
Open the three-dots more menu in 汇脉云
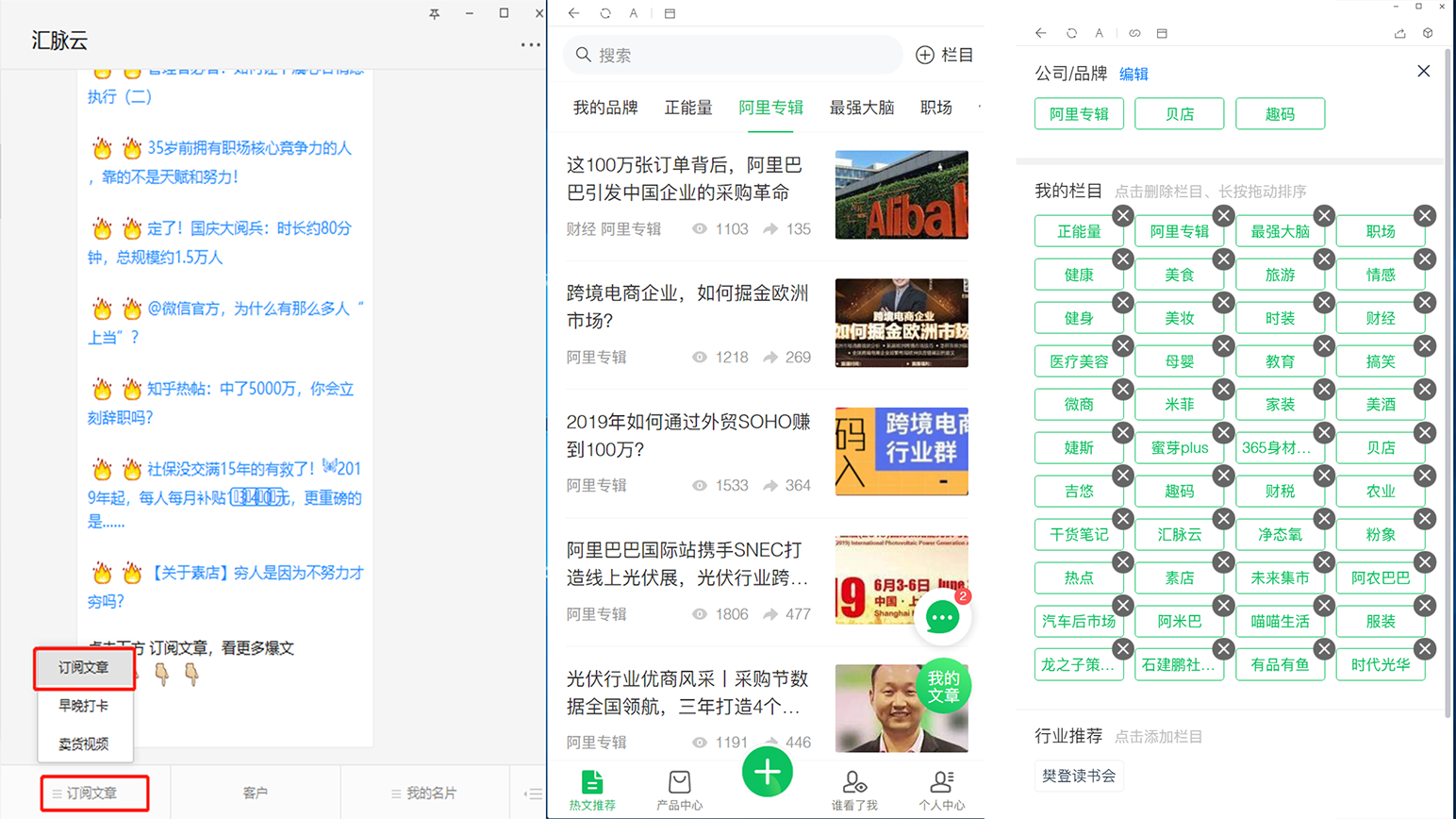530,44
